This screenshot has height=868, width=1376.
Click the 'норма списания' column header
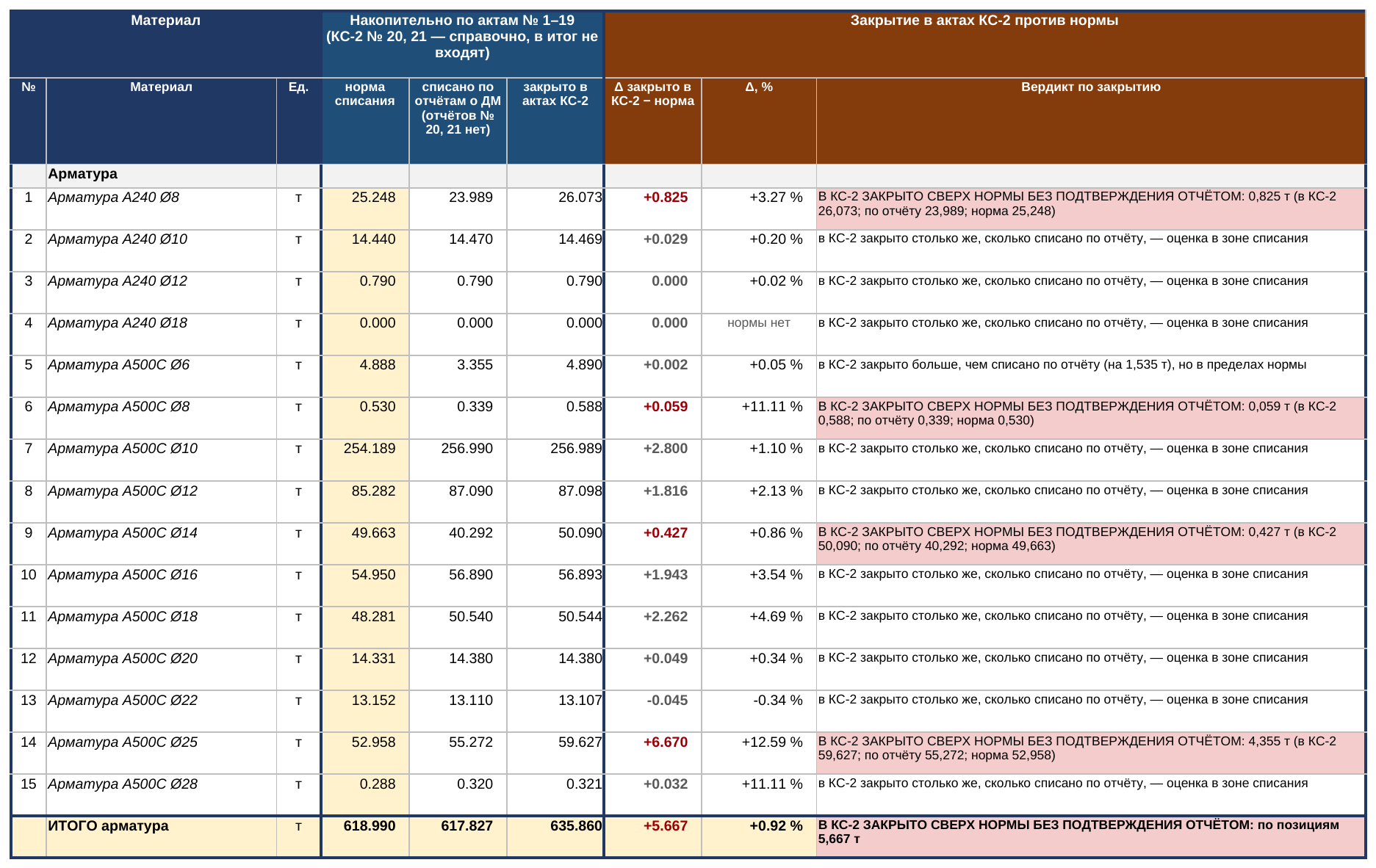coord(365,120)
